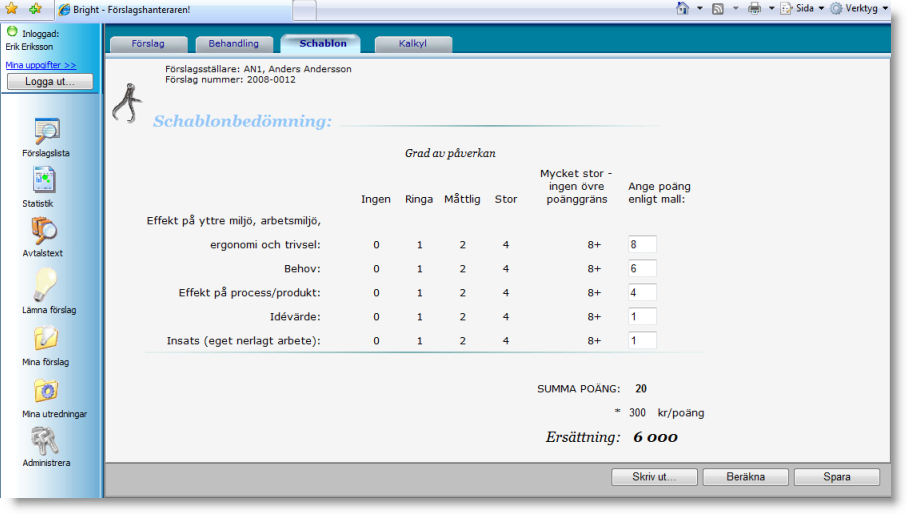Viewport: 907px width, 514px height.
Task: Open the Administrera keys icon
Action: pos(45,441)
